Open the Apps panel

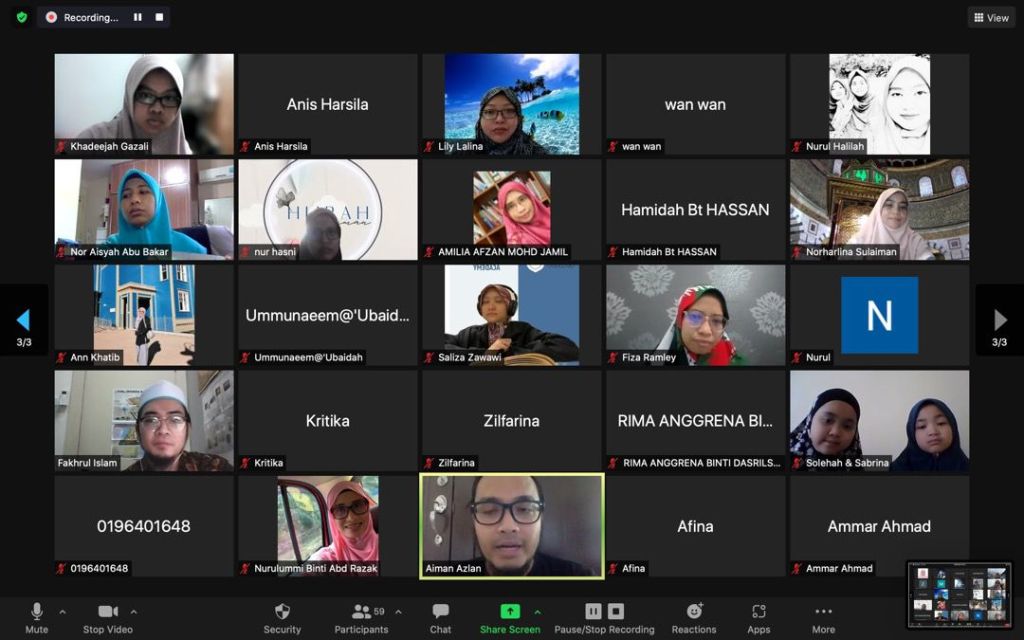point(759,612)
